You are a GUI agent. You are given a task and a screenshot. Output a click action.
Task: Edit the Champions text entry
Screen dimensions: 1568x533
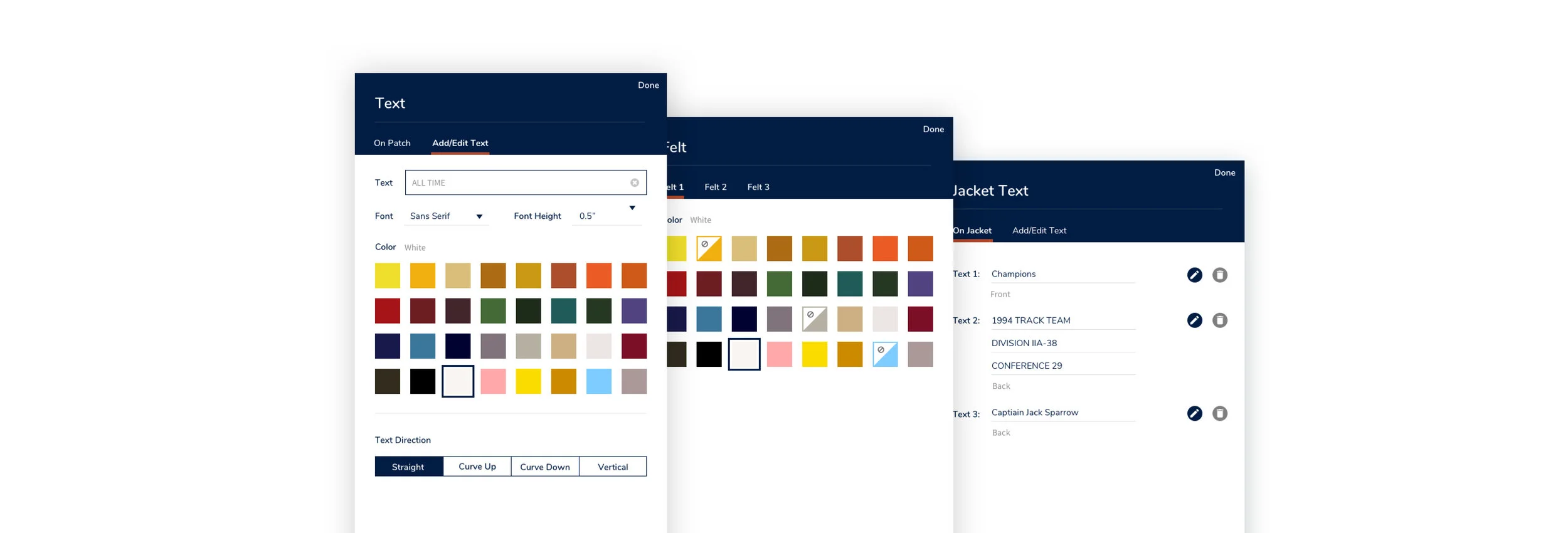[1194, 275]
